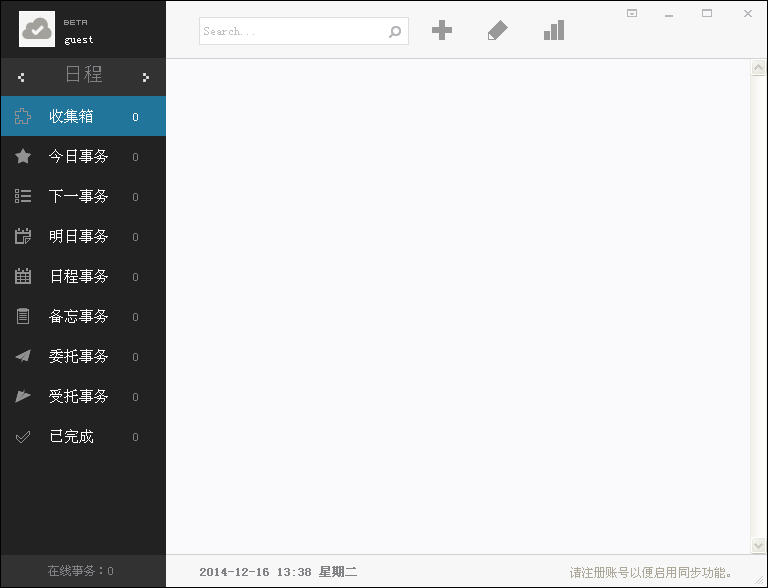Open the window dropdown menu icon
This screenshot has height=588, width=768.
coord(632,14)
